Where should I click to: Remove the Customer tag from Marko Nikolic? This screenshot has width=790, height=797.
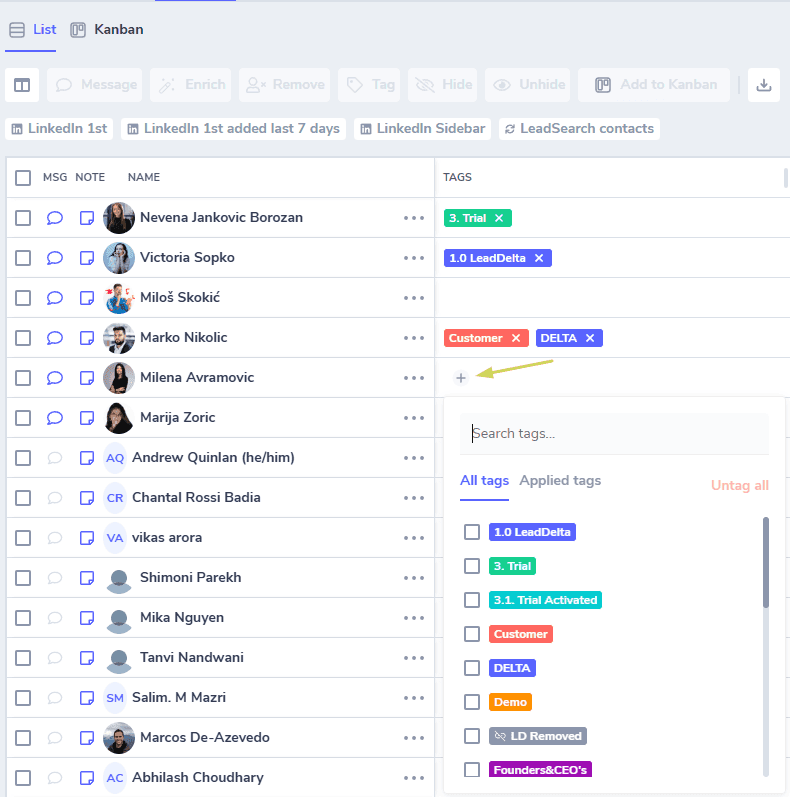coord(516,338)
